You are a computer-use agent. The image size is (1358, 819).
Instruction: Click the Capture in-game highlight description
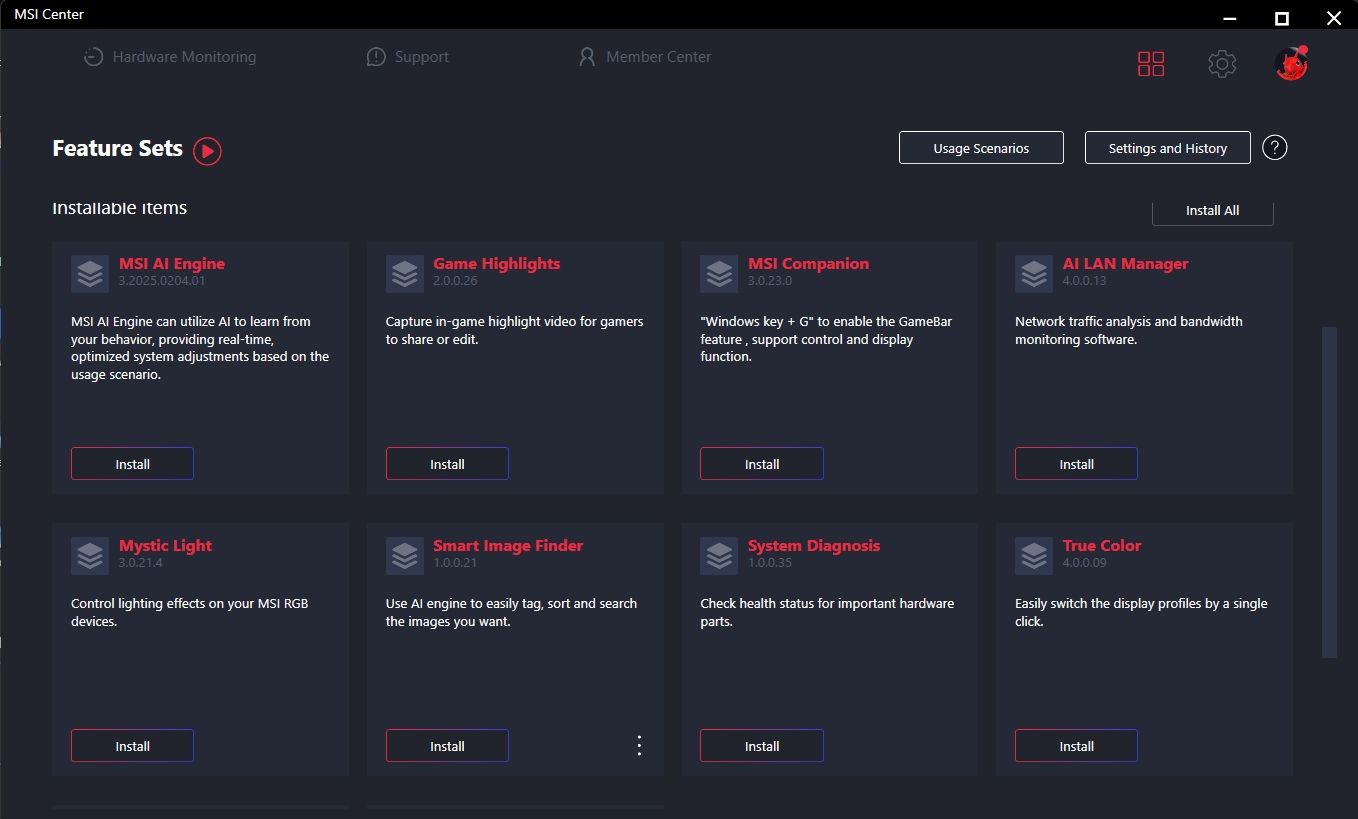click(x=515, y=330)
